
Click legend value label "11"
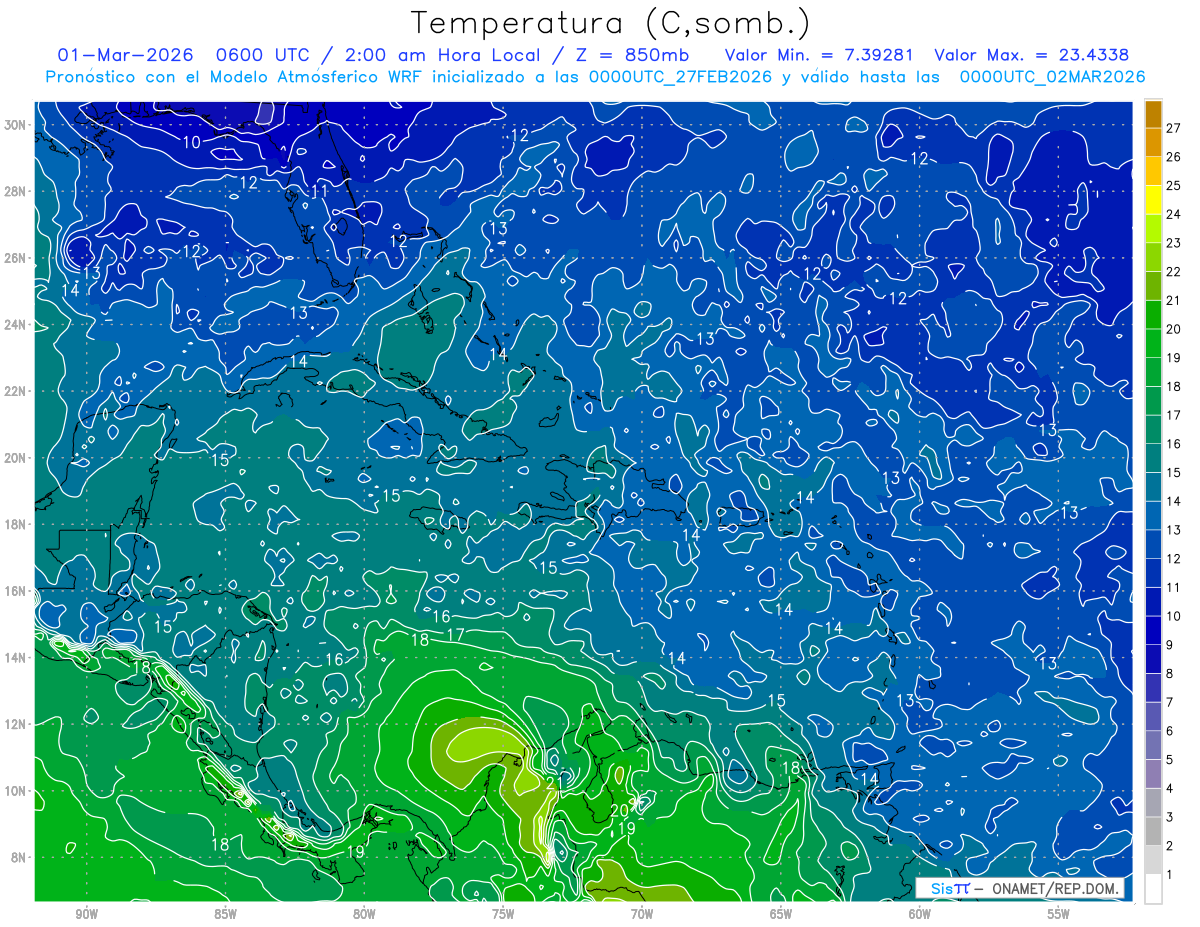[1173, 587]
